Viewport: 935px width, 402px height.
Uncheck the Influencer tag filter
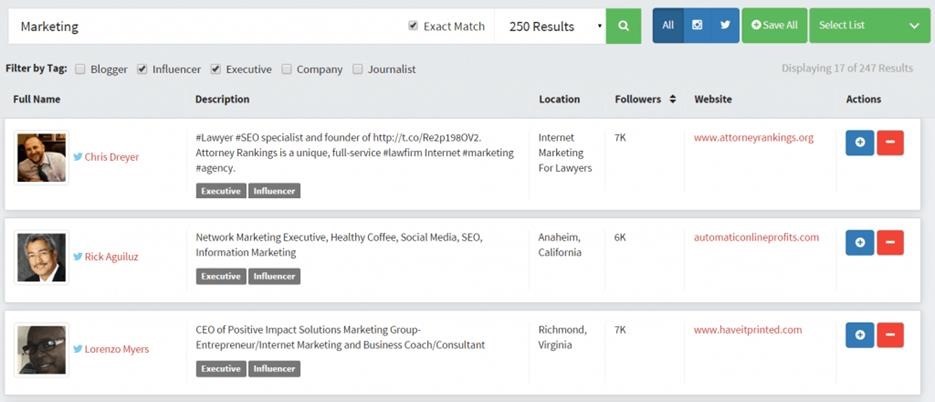[142, 69]
